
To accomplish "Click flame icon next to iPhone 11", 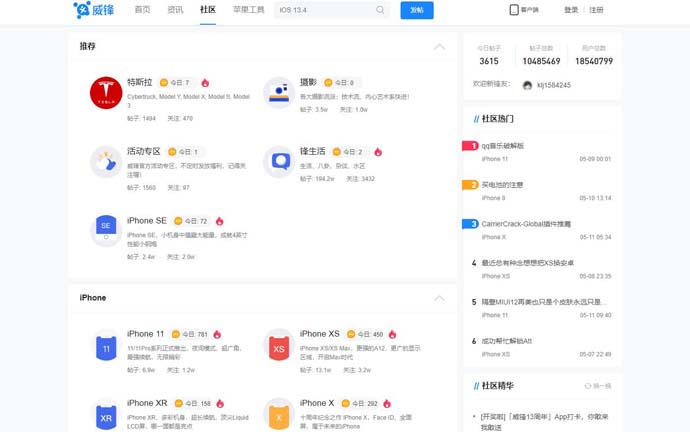I will [x=217, y=334].
